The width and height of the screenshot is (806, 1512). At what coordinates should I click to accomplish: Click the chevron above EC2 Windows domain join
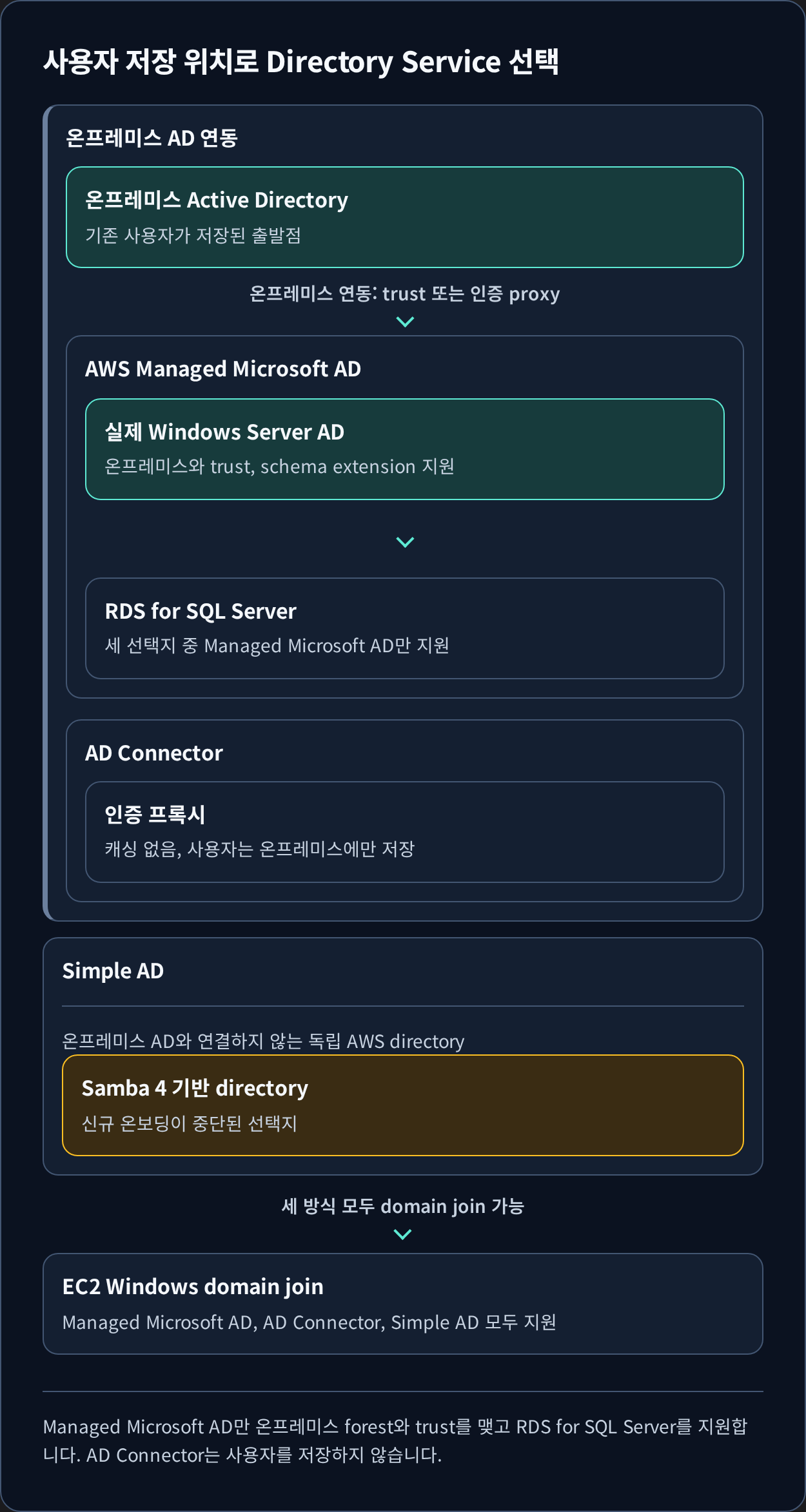coord(402,1234)
